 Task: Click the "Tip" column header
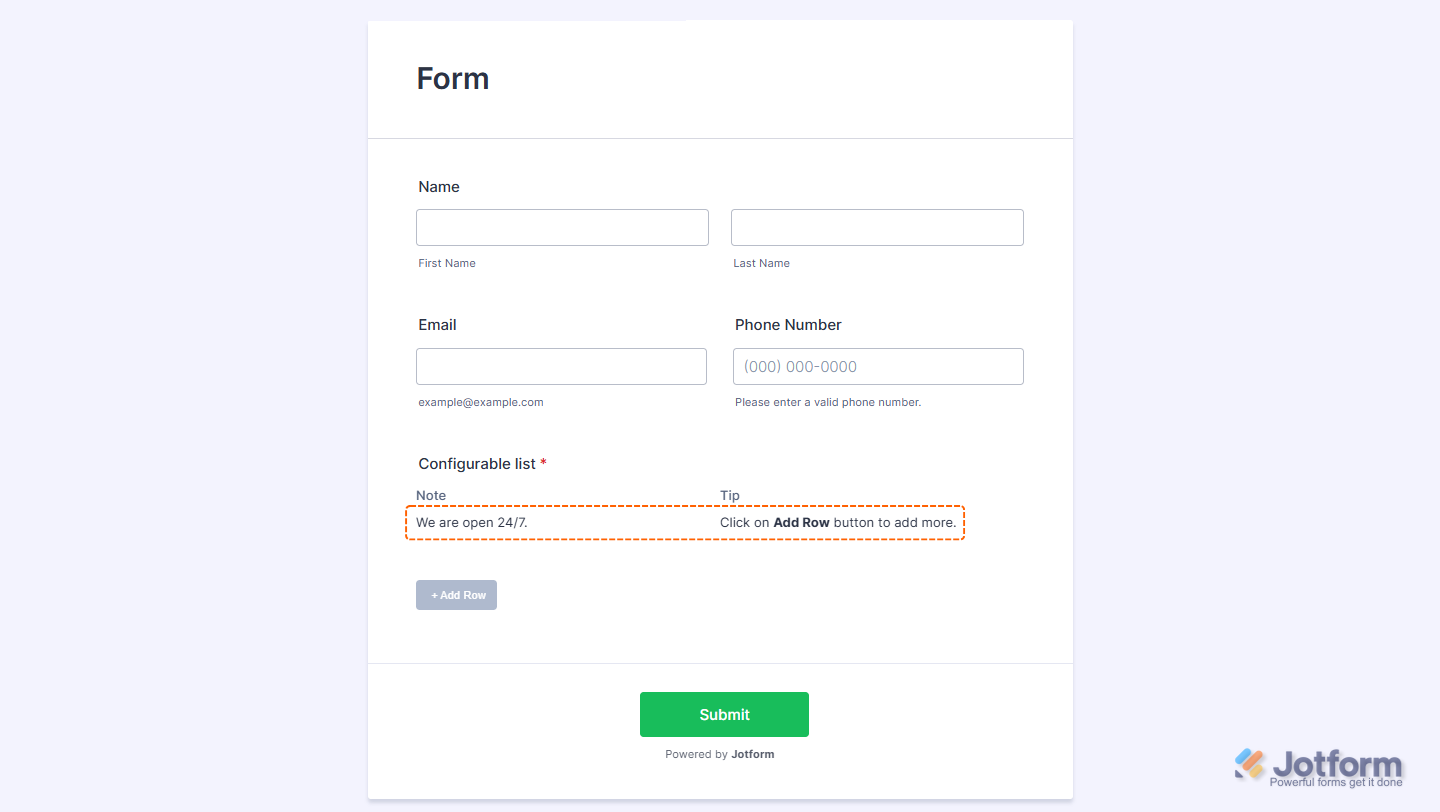click(730, 495)
